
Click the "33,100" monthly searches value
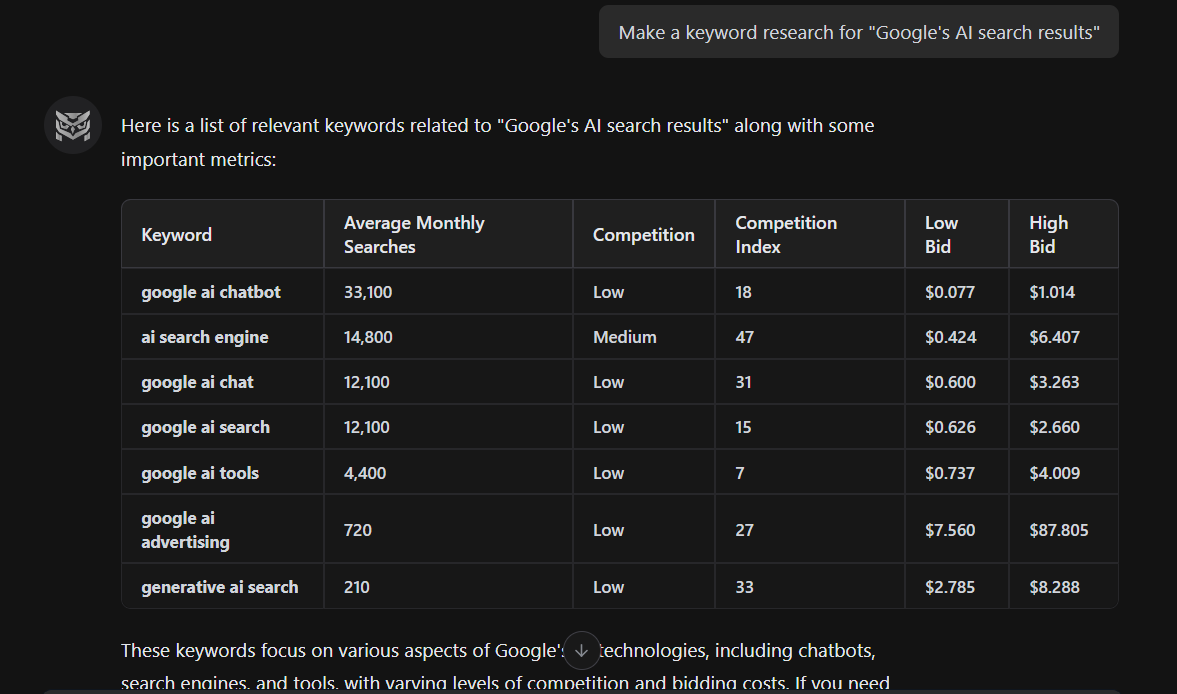(x=367, y=292)
